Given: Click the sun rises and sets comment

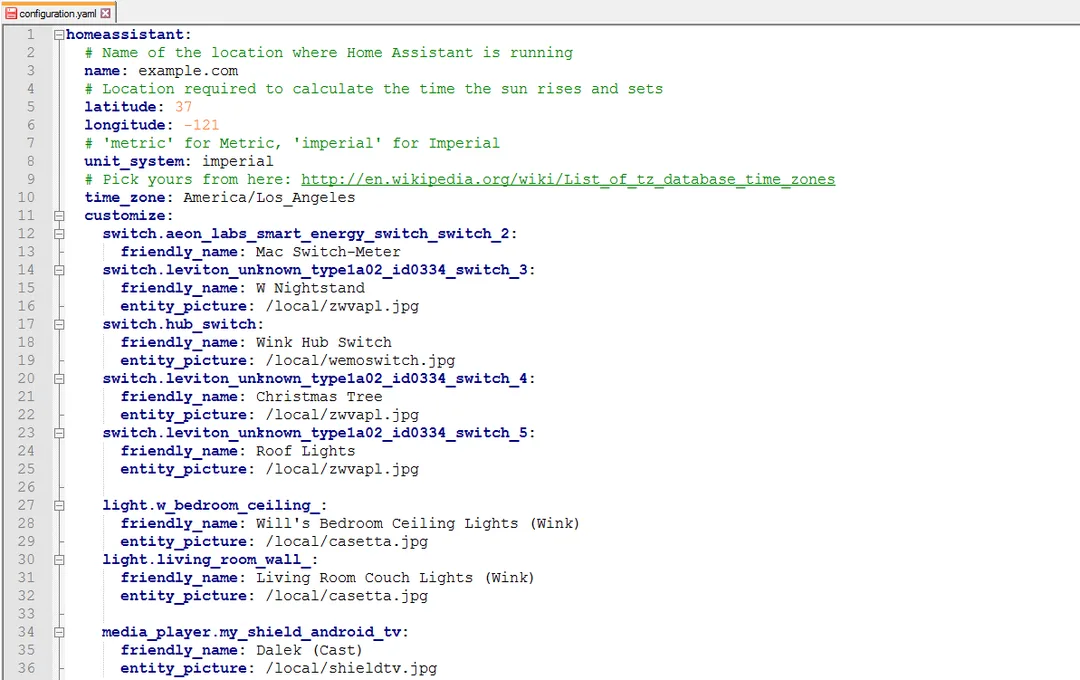Looking at the screenshot, I should pos(373,89).
